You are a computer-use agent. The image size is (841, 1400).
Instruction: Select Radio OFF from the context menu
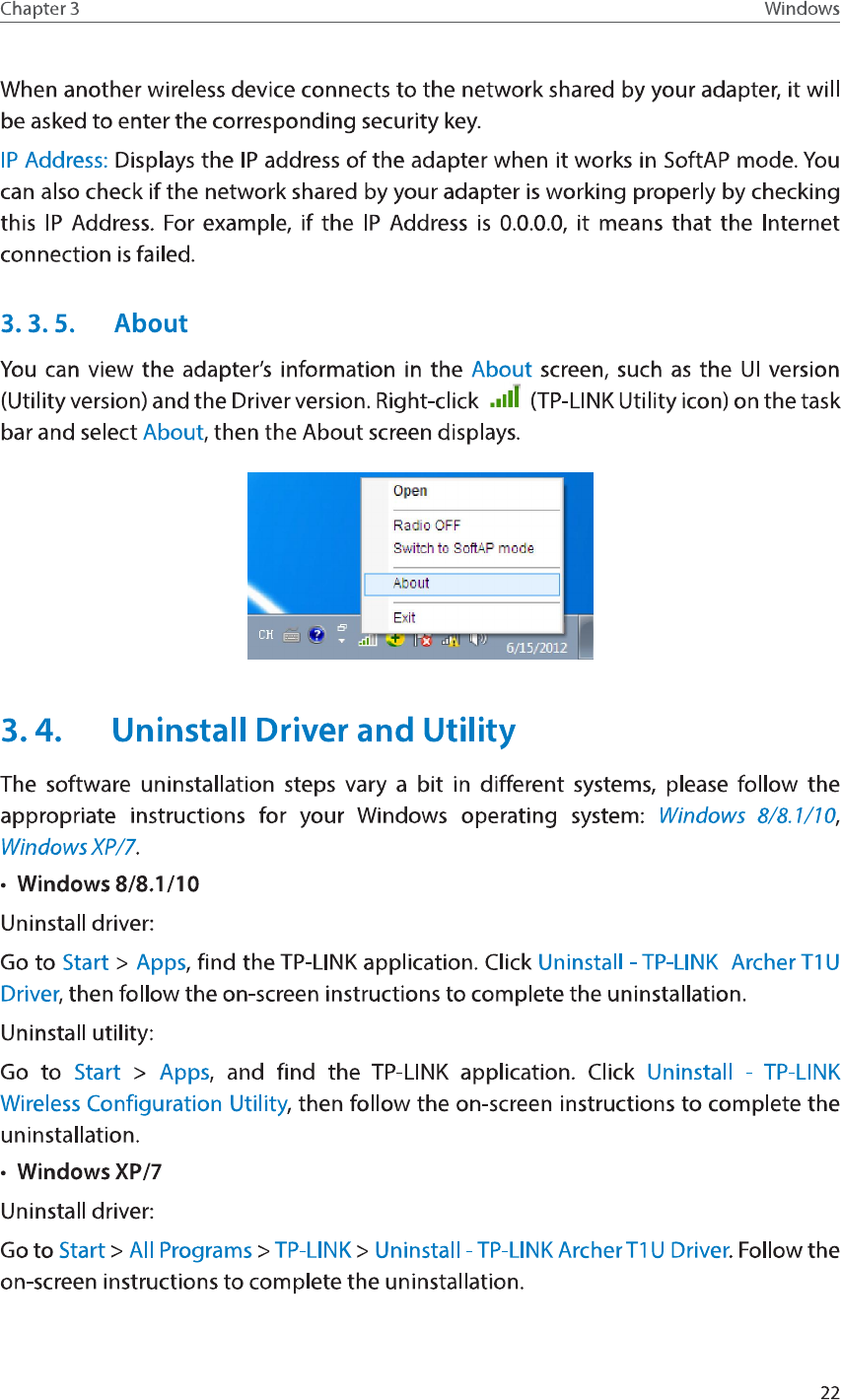[427, 525]
